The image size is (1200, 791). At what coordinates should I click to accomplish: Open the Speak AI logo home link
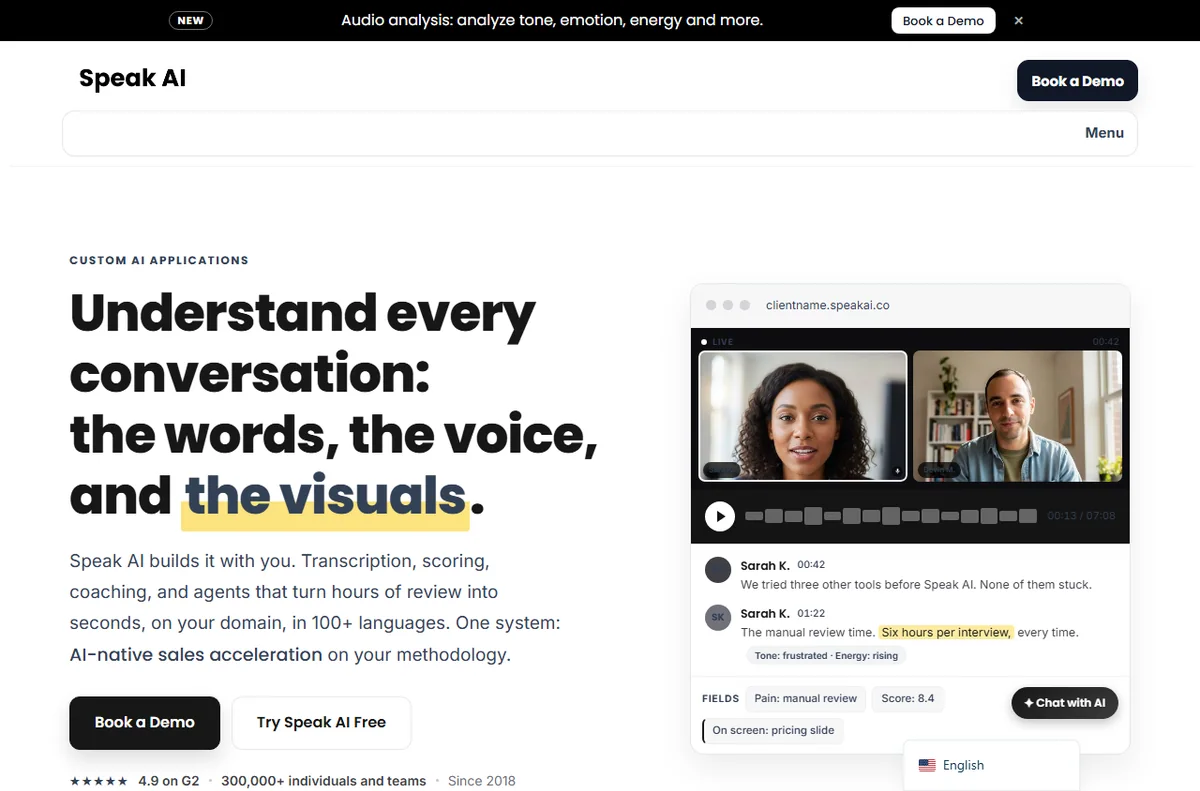(x=132, y=78)
